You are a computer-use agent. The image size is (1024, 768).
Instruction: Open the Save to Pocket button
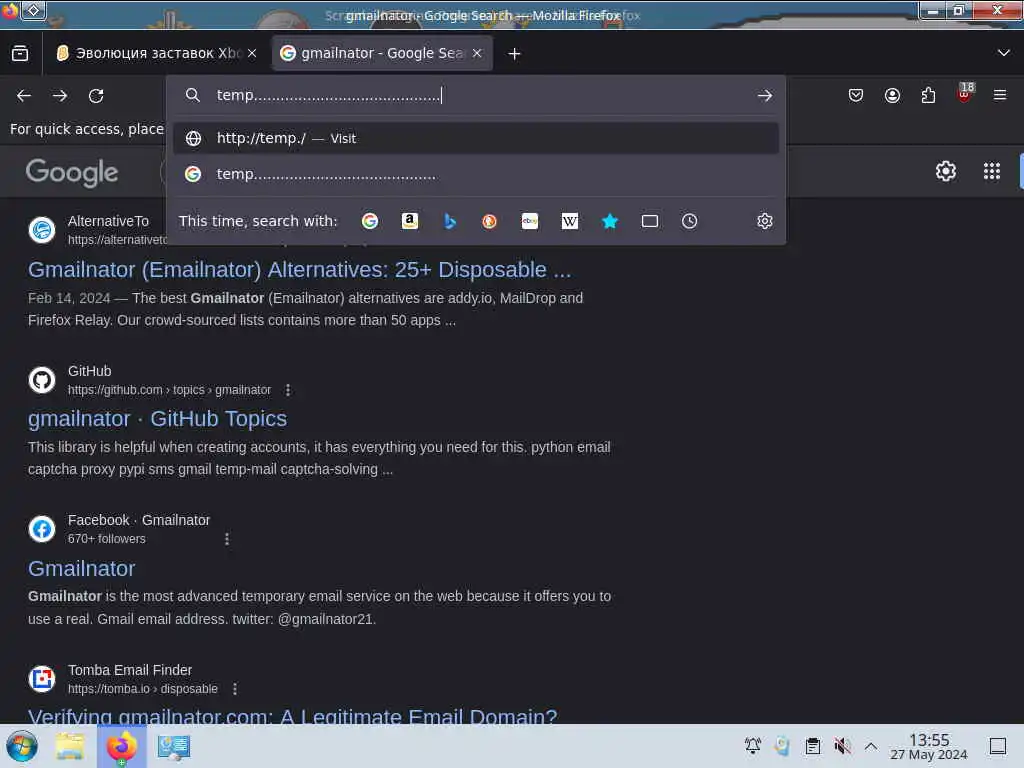(x=856, y=96)
